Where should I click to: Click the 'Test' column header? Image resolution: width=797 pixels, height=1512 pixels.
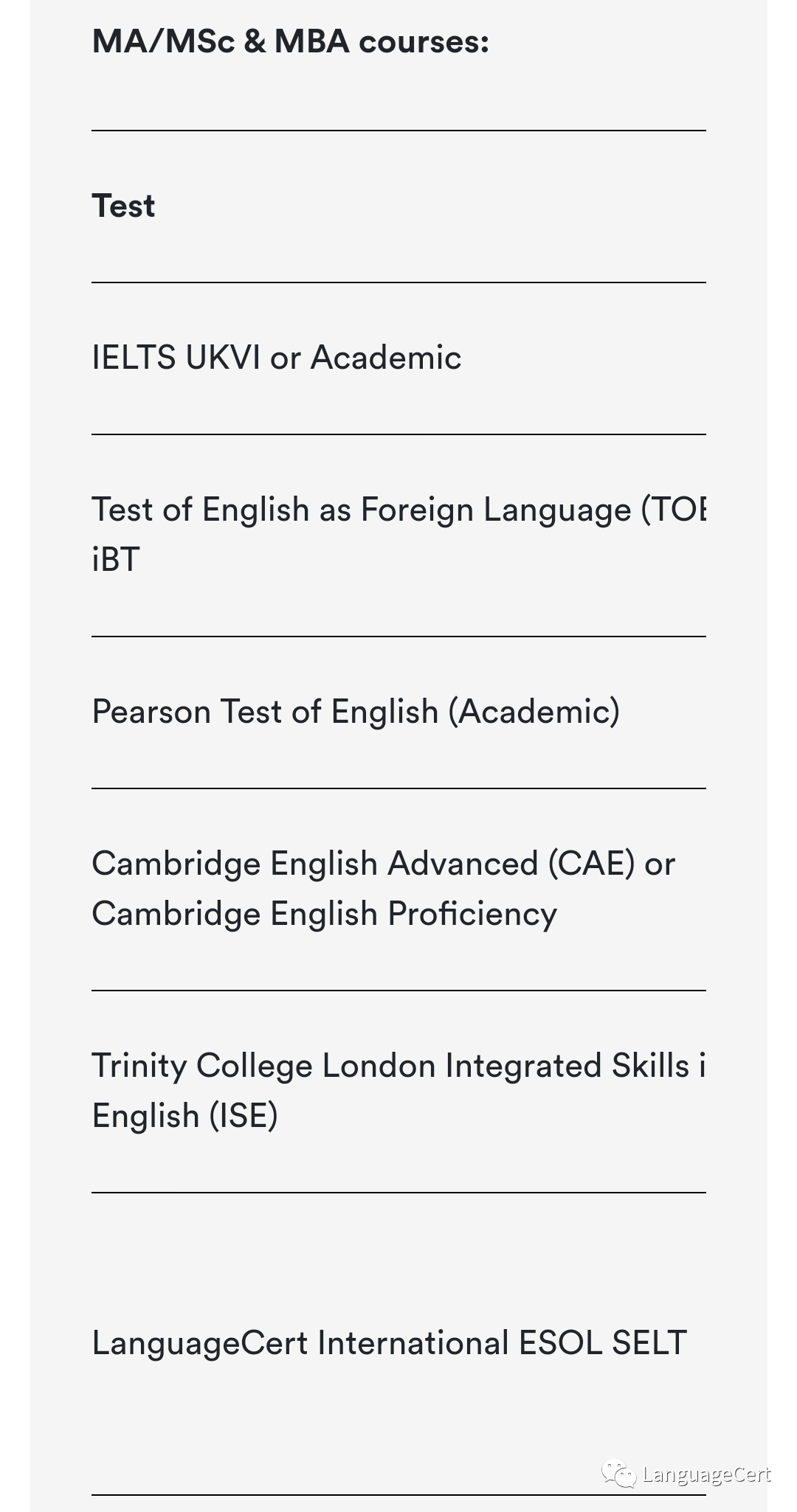pyautogui.click(x=123, y=206)
